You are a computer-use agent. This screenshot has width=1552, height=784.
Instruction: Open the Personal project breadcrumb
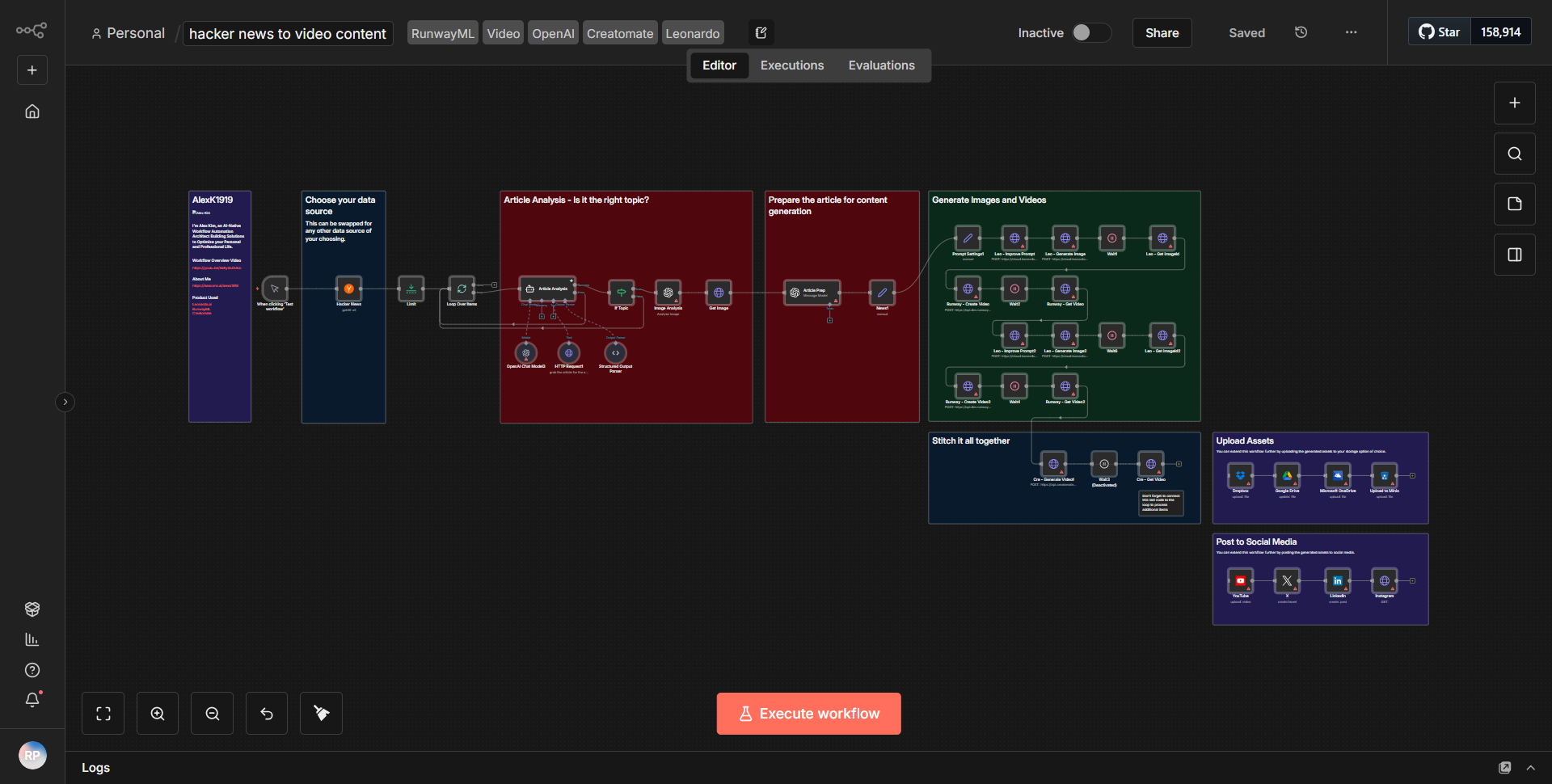[128, 33]
